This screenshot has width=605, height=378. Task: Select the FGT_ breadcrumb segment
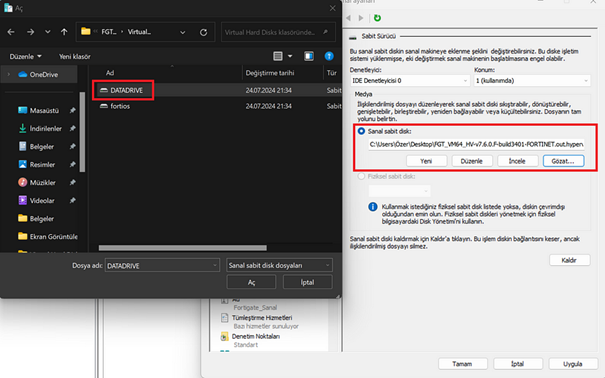pyautogui.click(x=109, y=32)
